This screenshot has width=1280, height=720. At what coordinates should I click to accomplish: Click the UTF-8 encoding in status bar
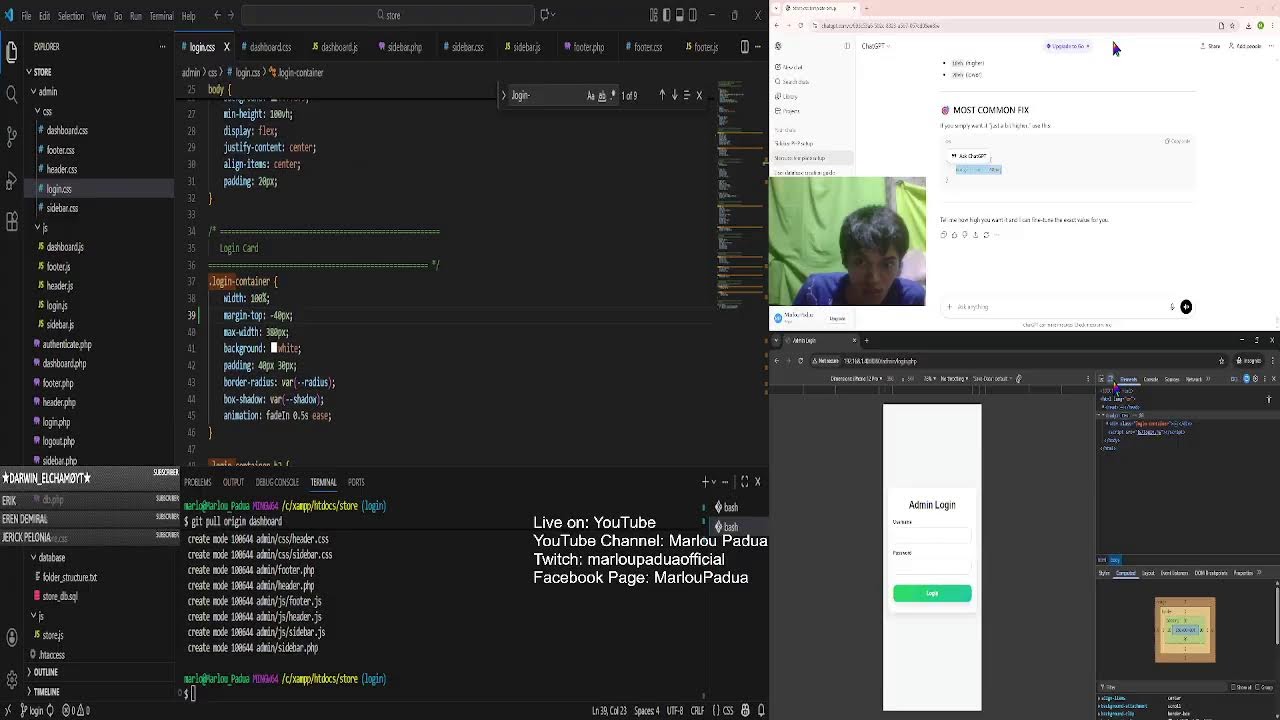675,710
